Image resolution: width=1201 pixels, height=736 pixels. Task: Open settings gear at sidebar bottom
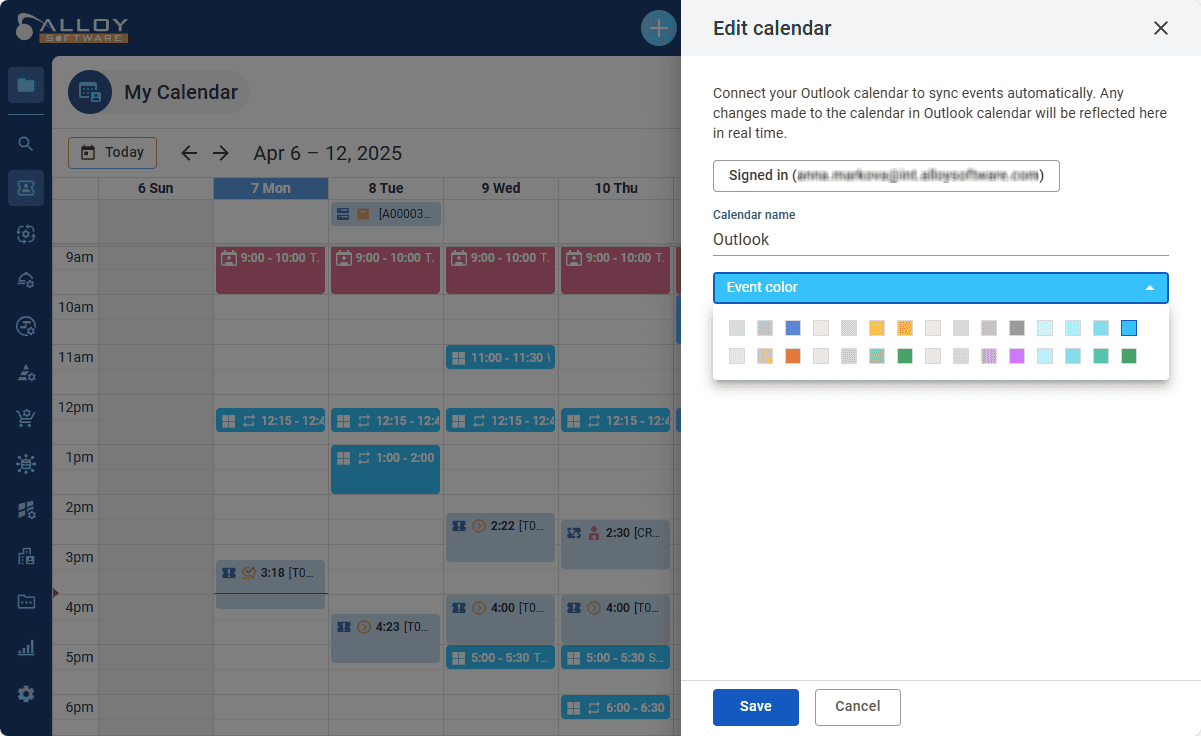[26, 693]
